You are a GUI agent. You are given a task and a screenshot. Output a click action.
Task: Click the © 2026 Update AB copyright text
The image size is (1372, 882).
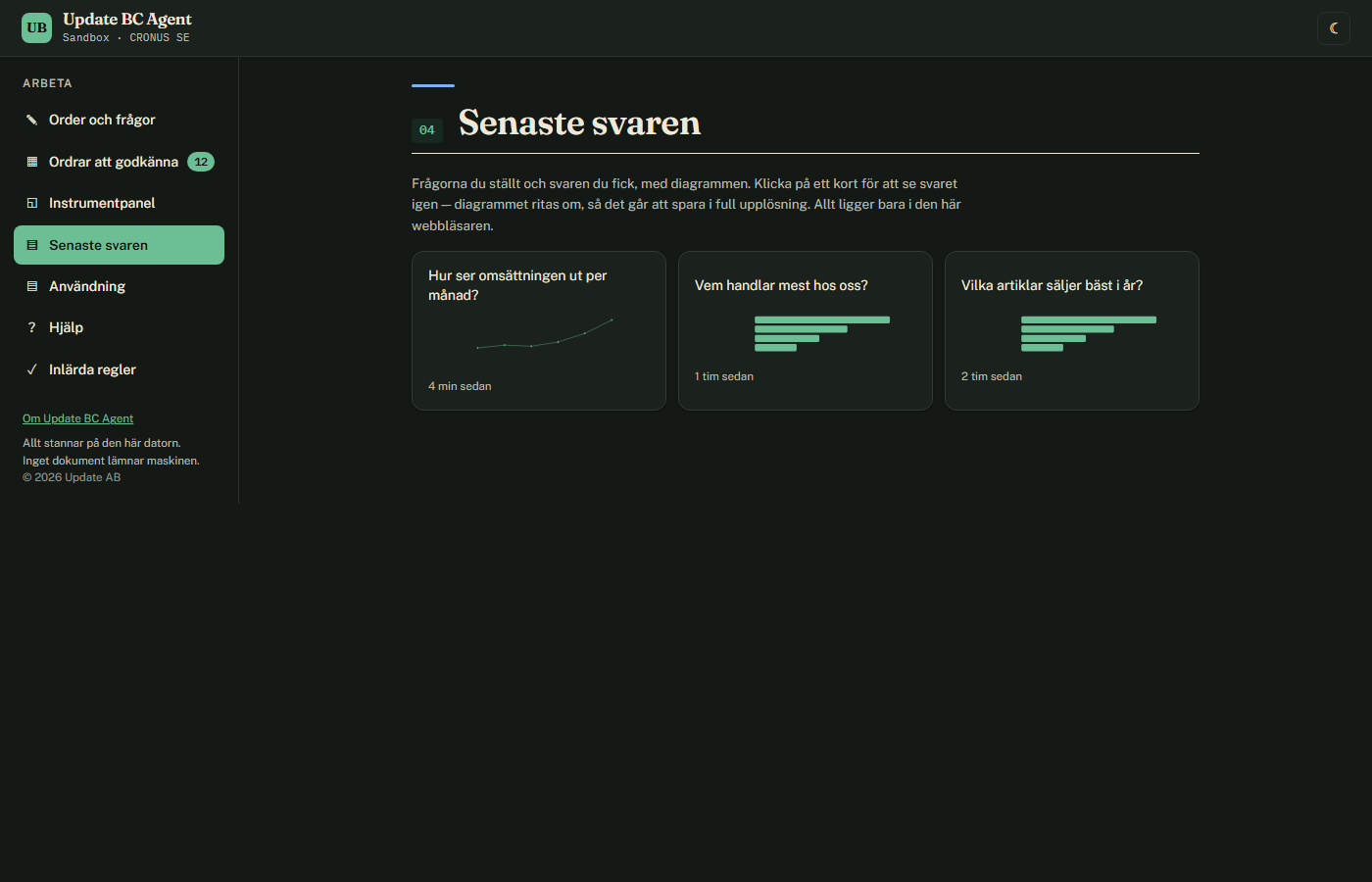(x=72, y=477)
